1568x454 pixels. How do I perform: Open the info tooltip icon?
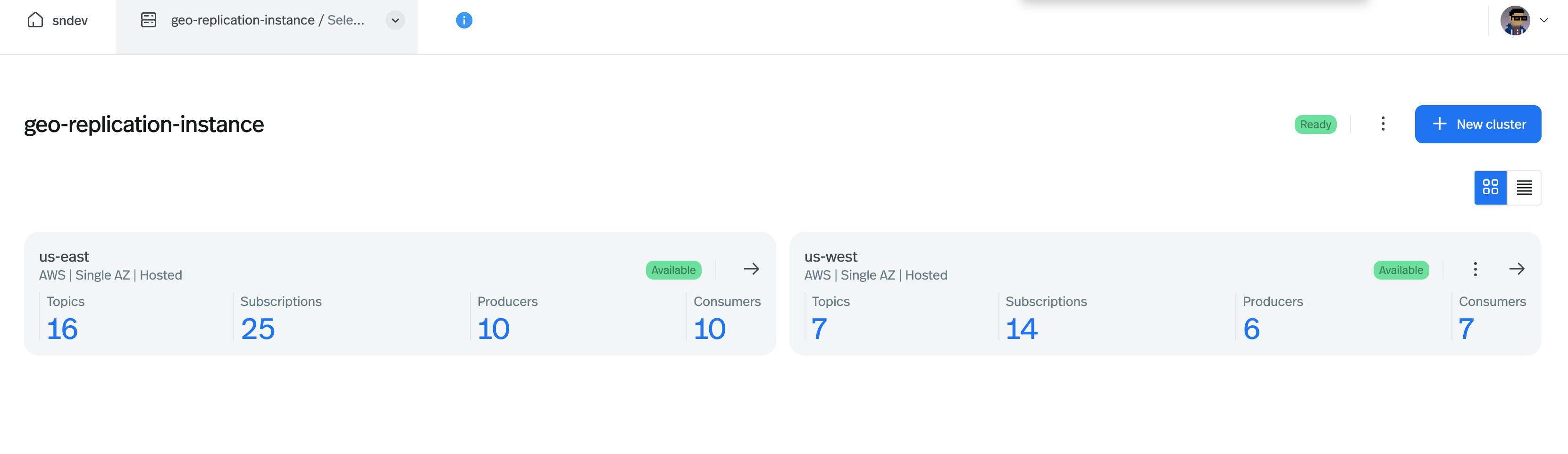(x=464, y=20)
